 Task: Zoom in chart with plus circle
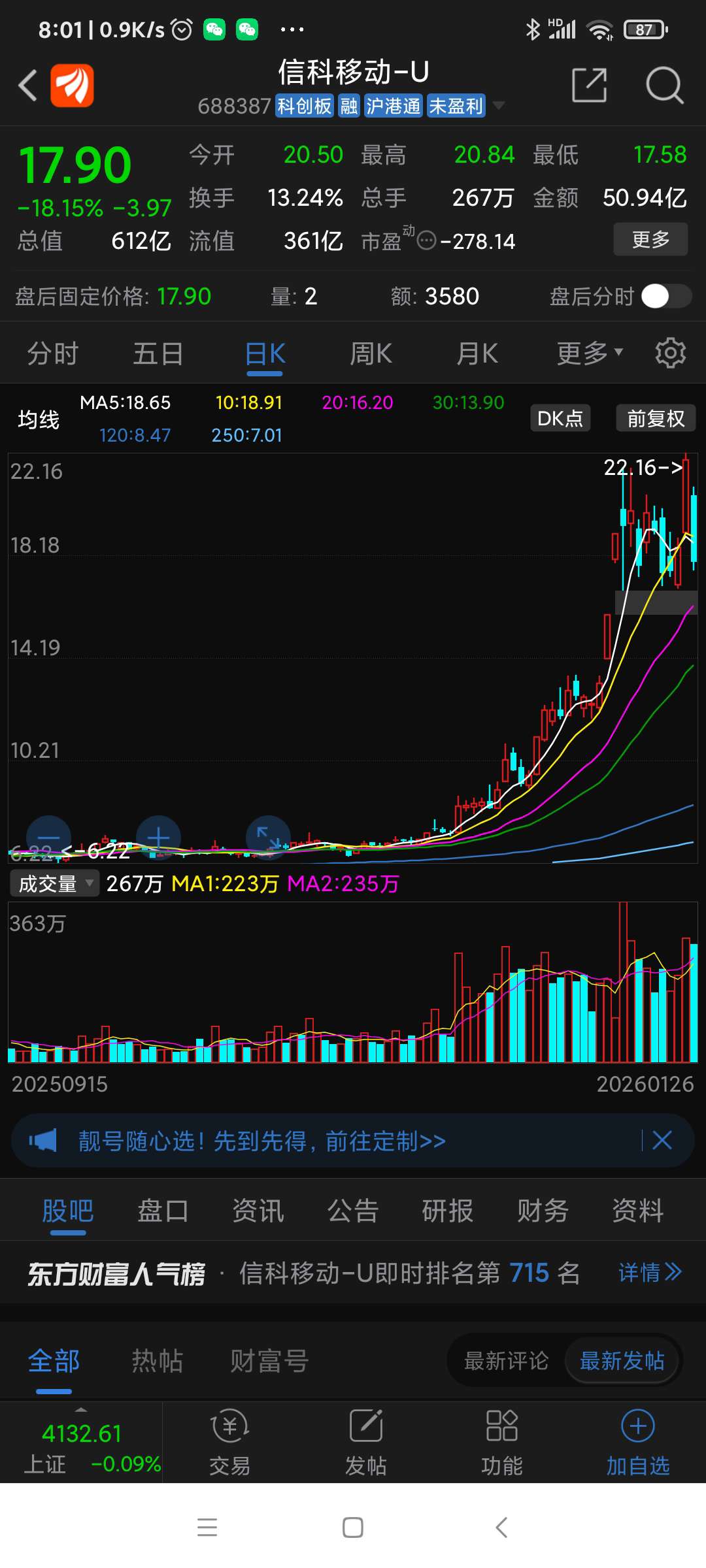pyautogui.click(x=158, y=838)
